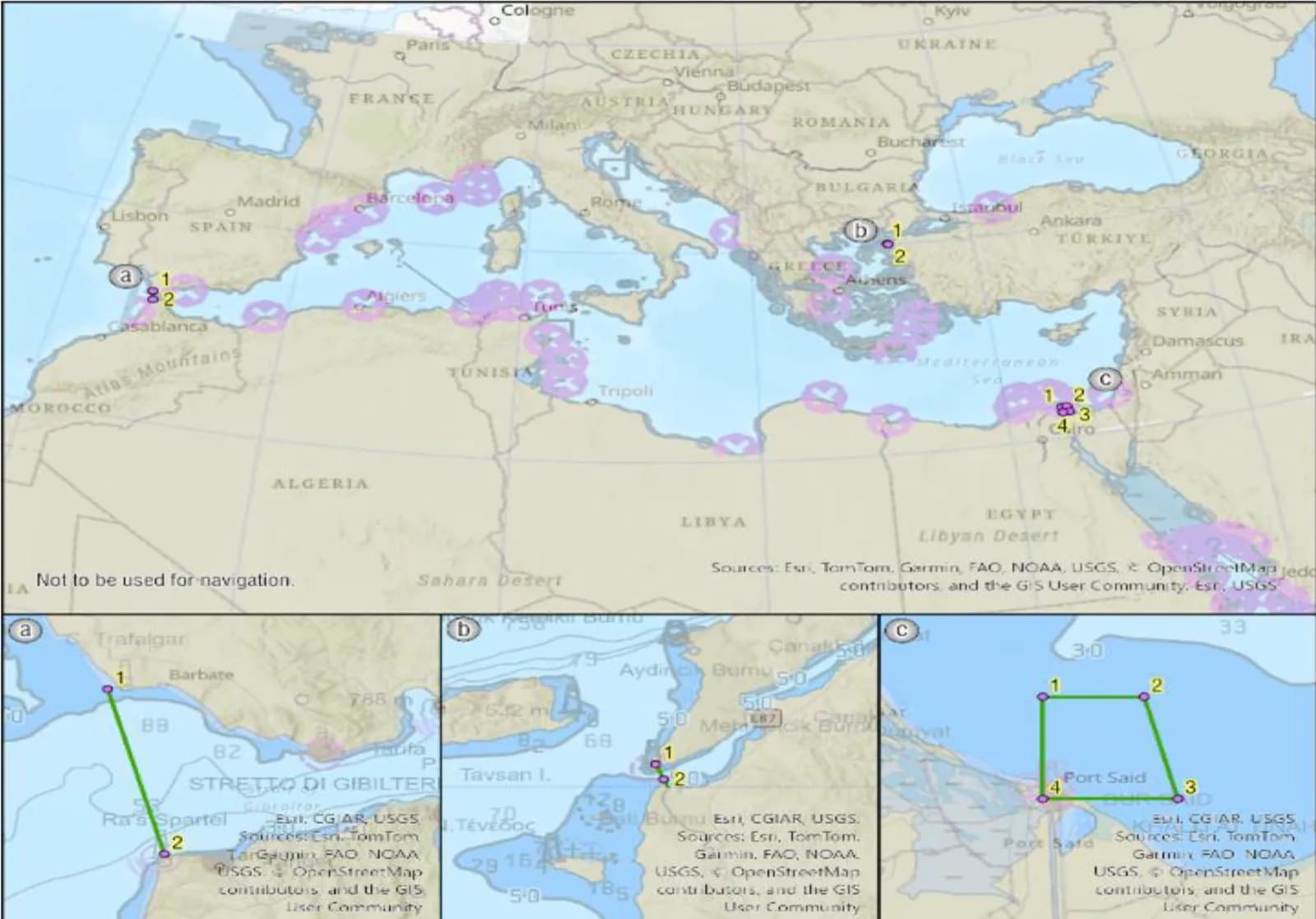Image resolution: width=1316 pixels, height=919 pixels.
Task: Select corner point 4 of the inset c polygon
Action: 1042,799
